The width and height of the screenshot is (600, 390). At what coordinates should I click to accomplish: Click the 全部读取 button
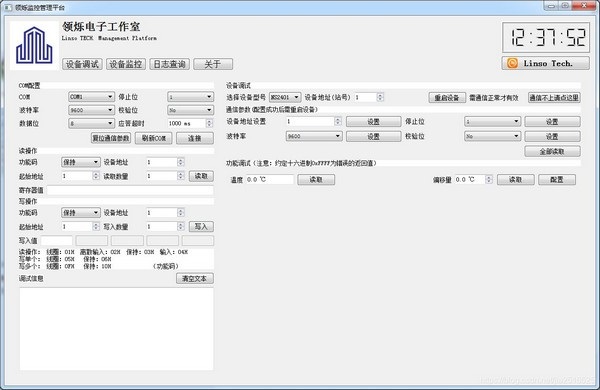(552, 152)
